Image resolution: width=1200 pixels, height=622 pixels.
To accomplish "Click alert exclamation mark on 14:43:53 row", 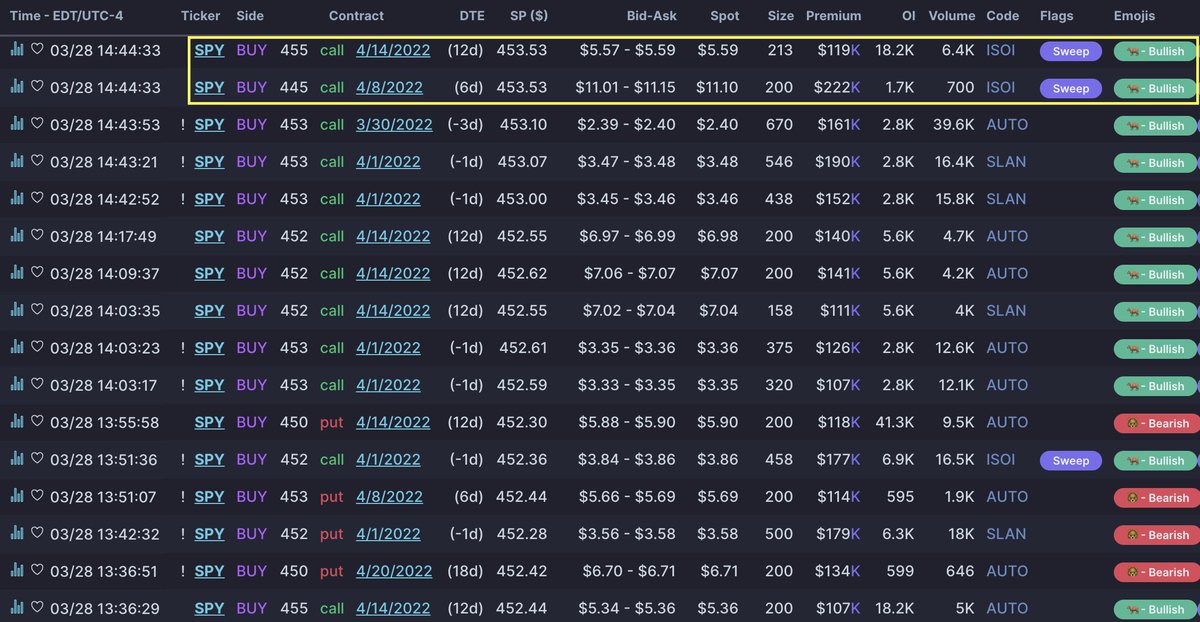I will 183,124.
